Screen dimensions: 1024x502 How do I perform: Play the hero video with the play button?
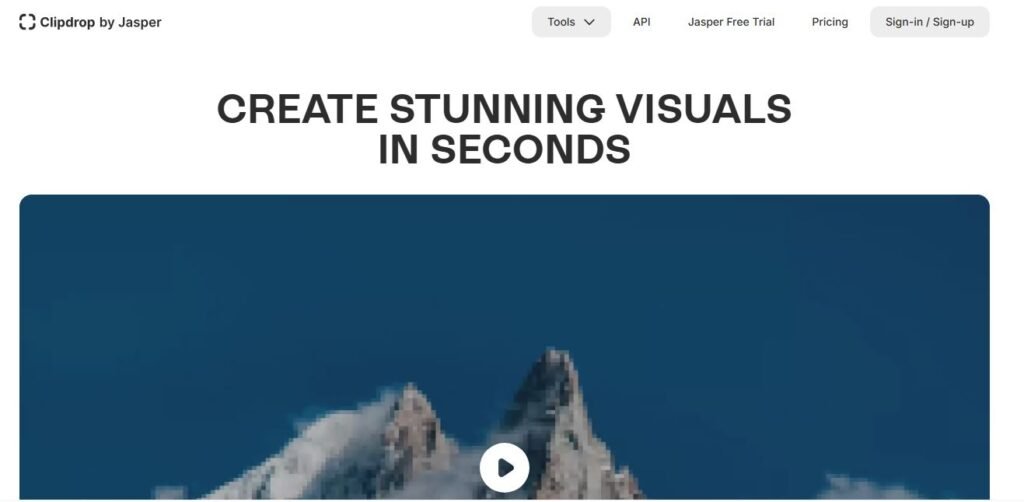(x=504, y=467)
